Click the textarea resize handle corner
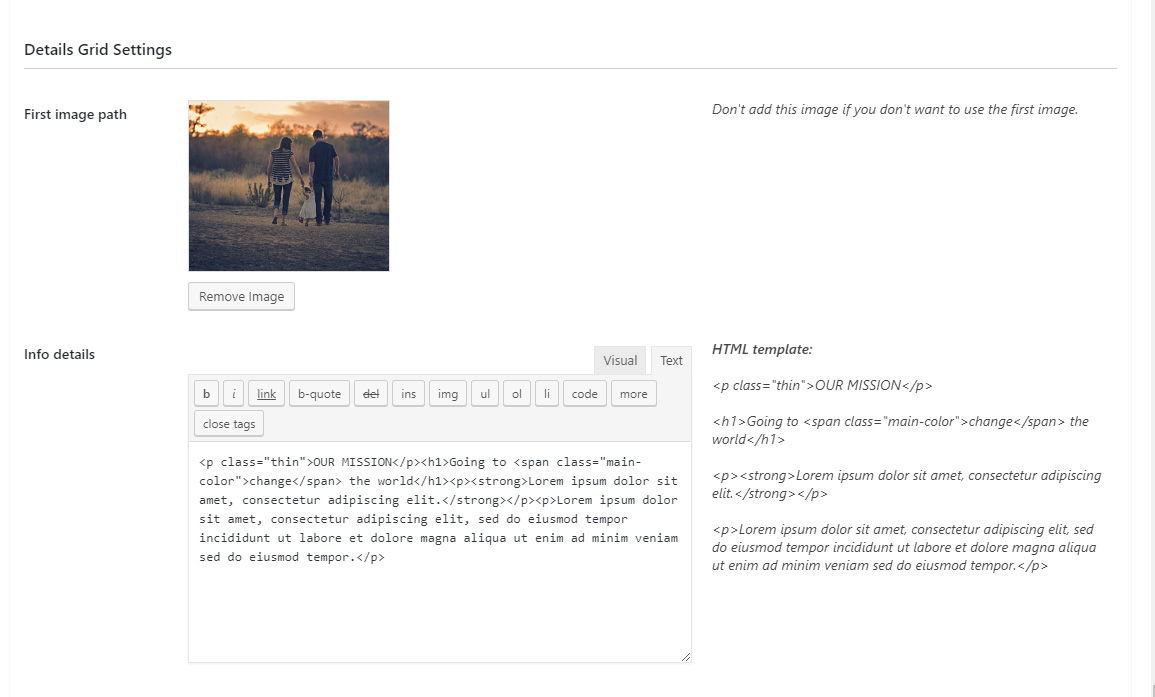The image size is (1155, 697). coord(686,656)
